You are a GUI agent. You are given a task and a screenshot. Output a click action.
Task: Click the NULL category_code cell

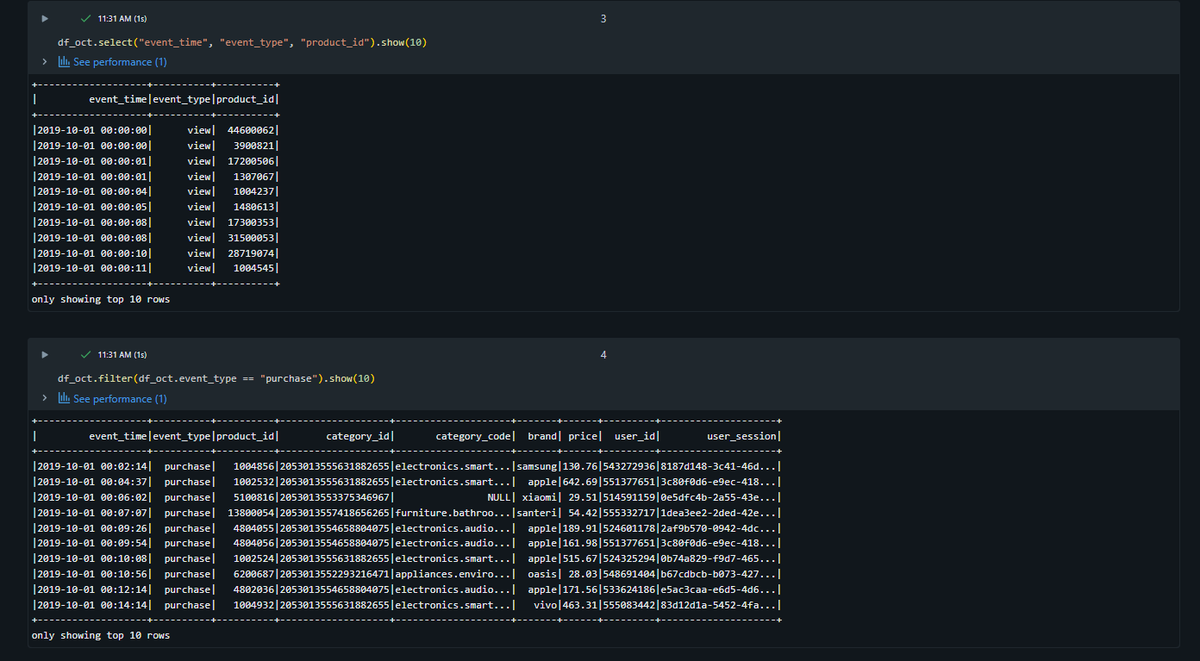click(x=500, y=497)
